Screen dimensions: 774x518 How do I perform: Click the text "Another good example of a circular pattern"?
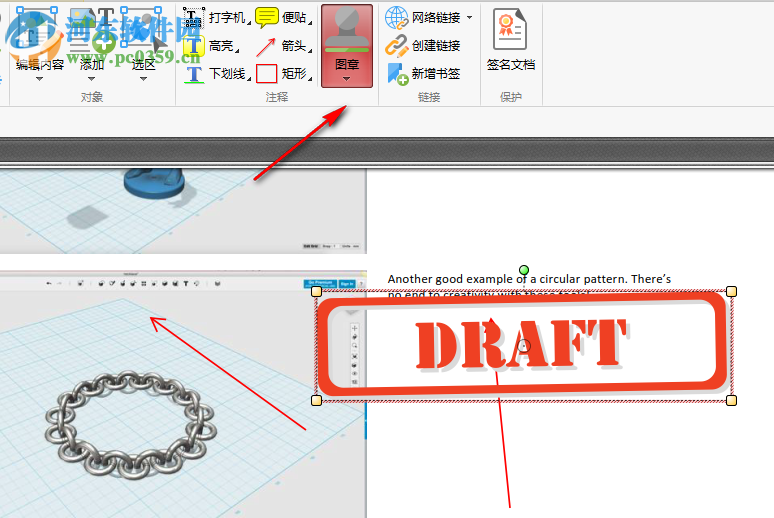(x=507, y=279)
